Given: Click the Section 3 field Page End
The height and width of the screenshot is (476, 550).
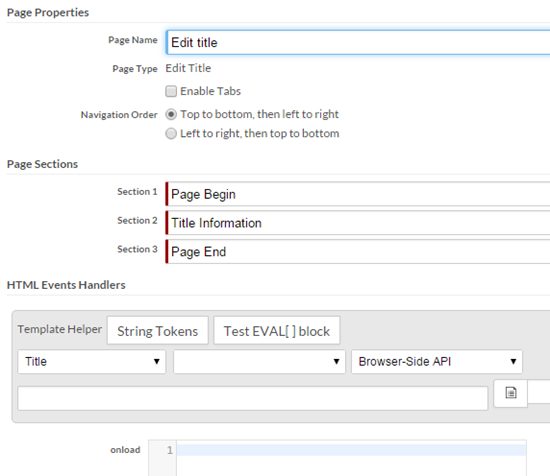Looking at the screenshot, I should tap(358, 252).
